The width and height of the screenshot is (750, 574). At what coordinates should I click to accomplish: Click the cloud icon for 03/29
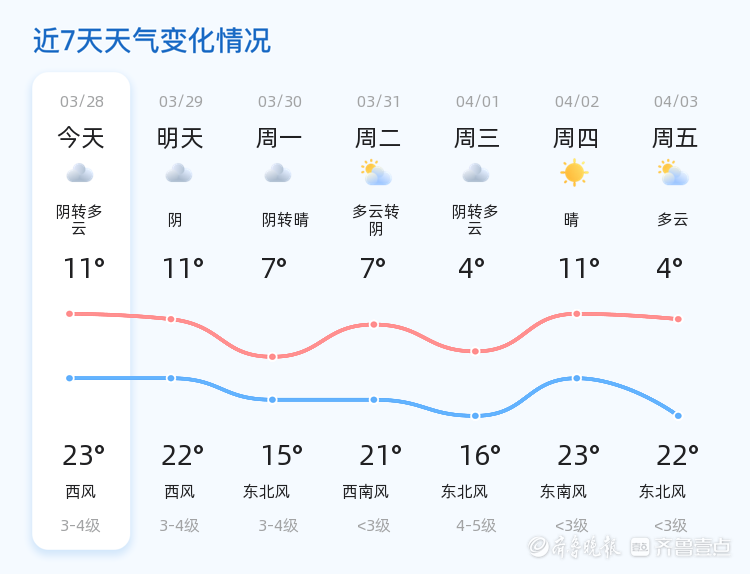tap(179, 174)
